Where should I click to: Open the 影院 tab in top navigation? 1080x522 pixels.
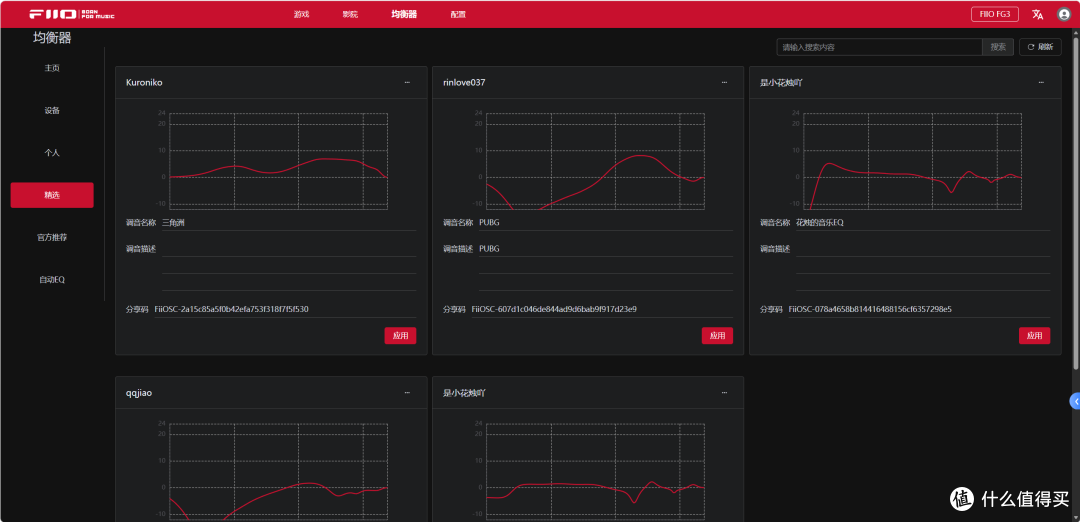[350, 14]
